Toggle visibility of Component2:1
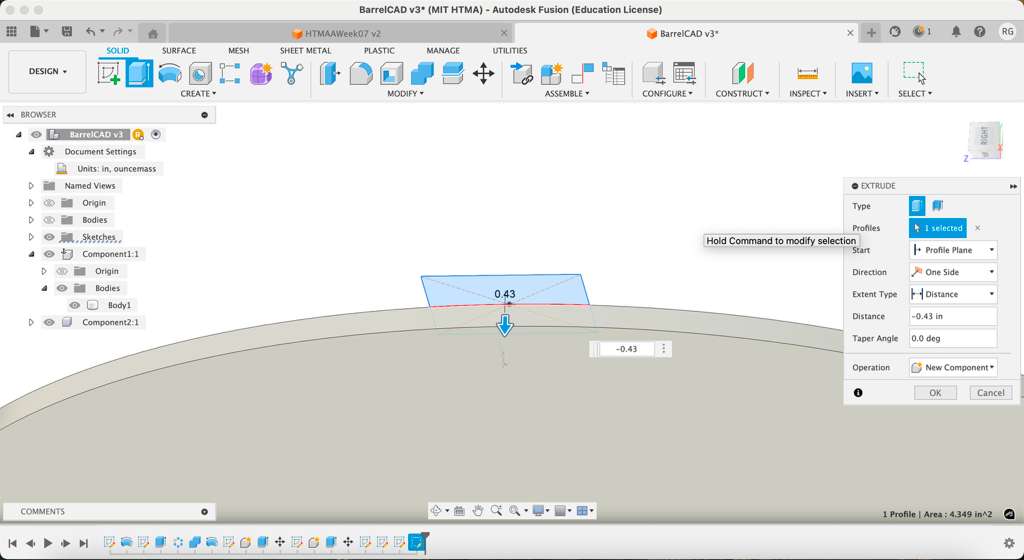The image size is (1024, 560). (49, 322)
